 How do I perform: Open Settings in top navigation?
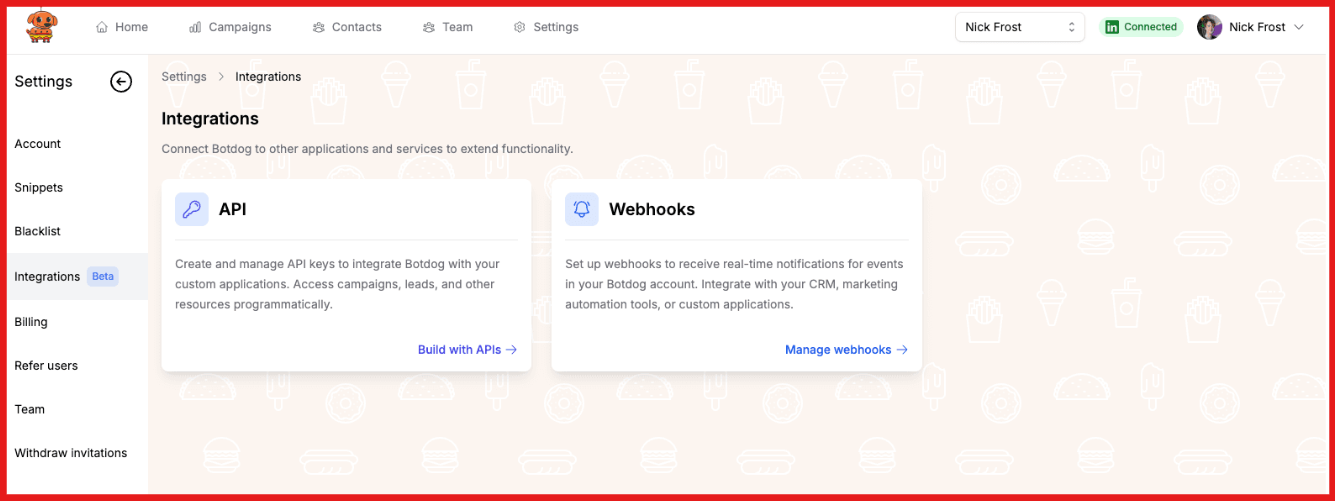tap(546, 27)
